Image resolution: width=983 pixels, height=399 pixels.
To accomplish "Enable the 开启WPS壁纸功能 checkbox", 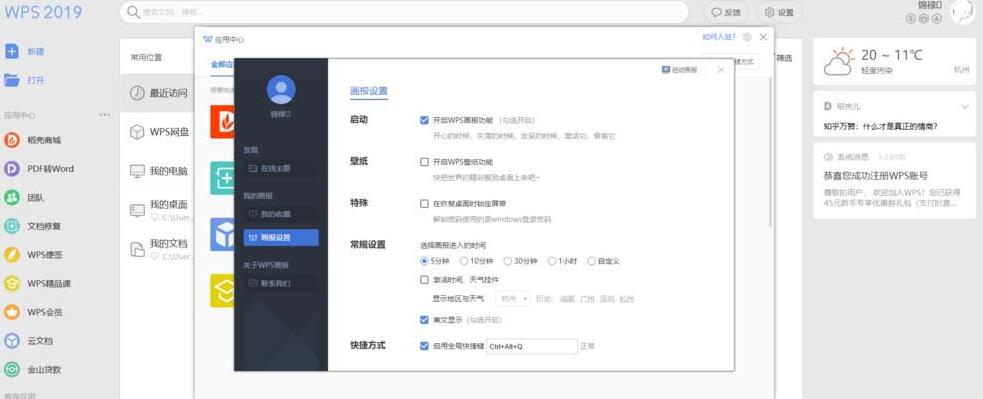I will coord(424,162).
